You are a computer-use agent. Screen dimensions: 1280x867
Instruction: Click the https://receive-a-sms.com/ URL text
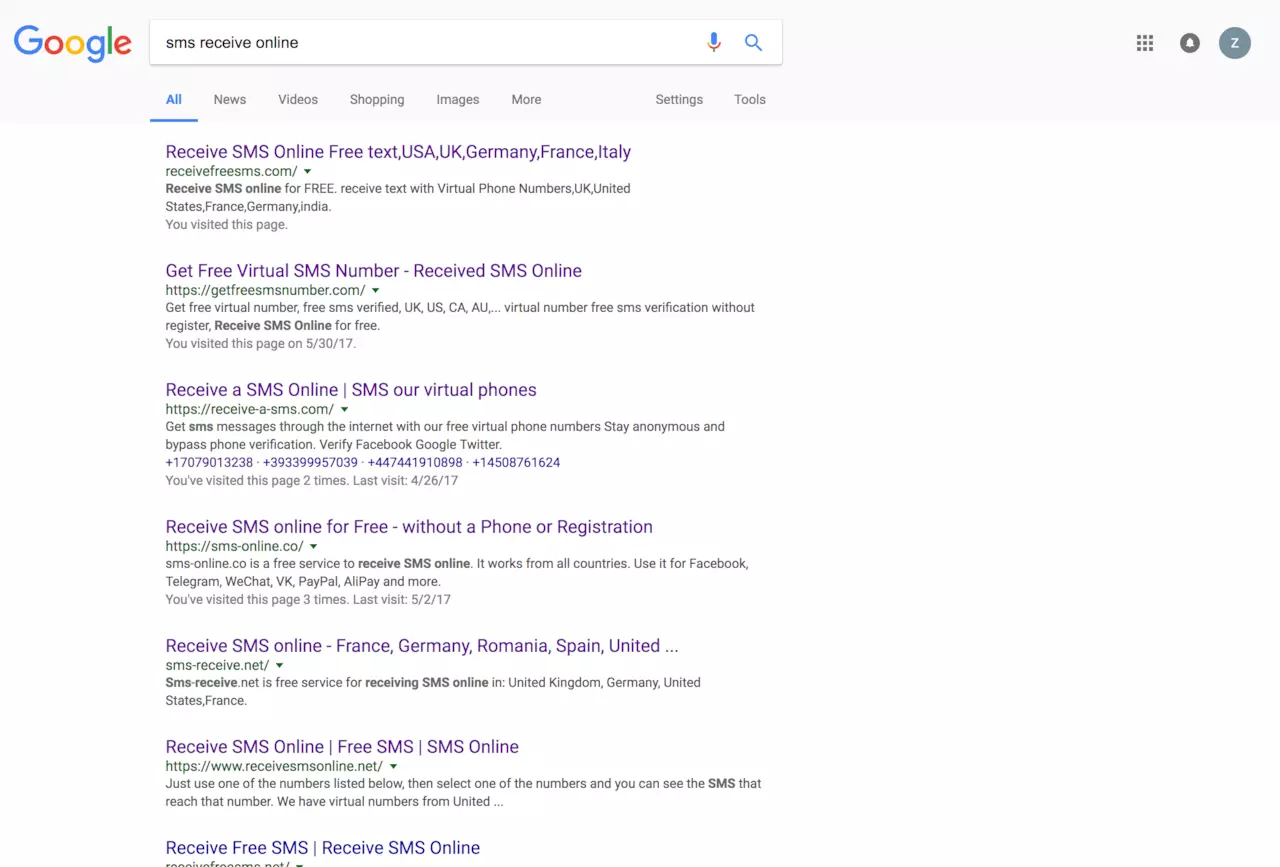pyautogui.click(x=250, y=410)
